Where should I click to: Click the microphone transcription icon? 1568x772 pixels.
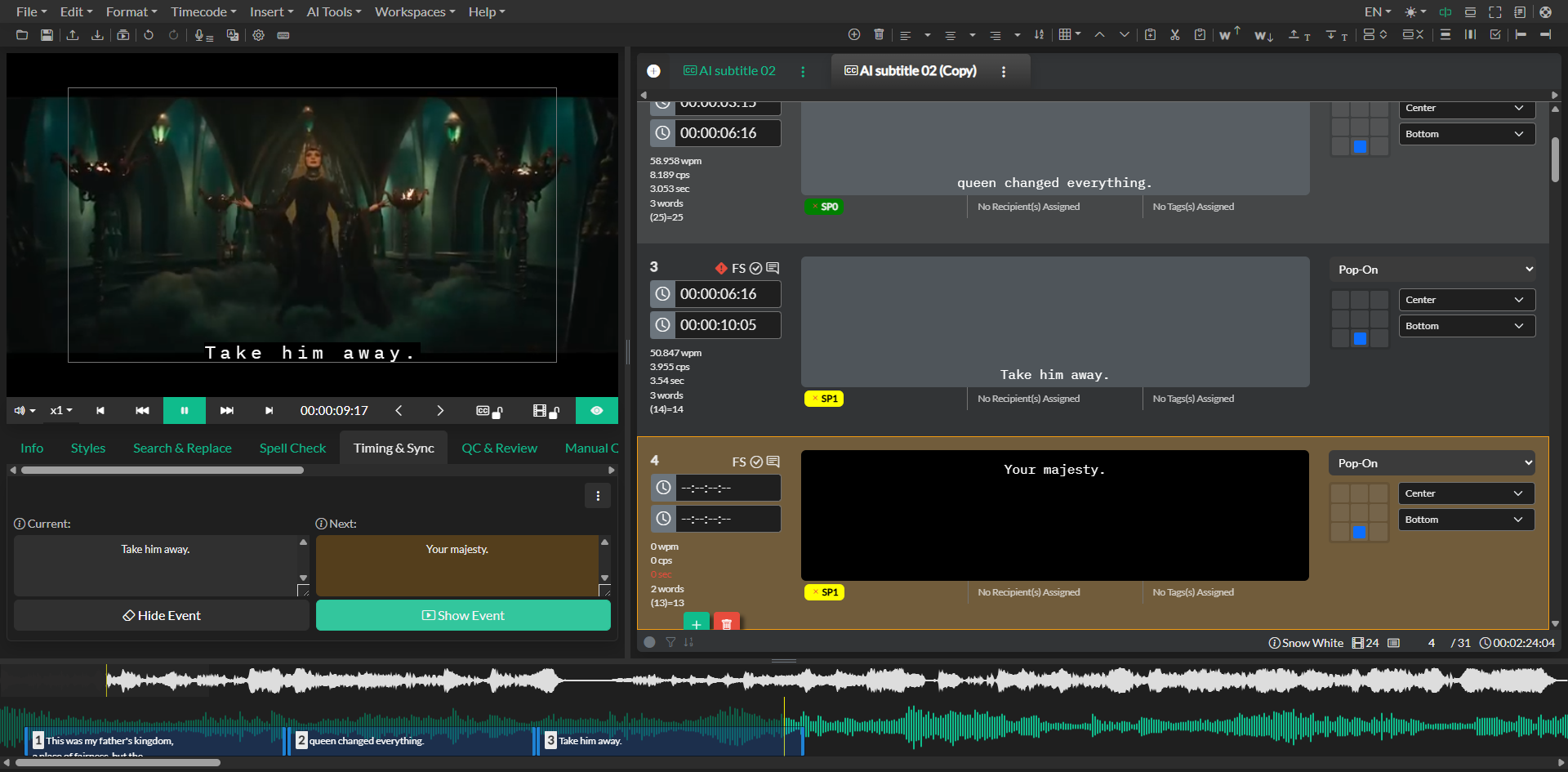(x=203, y=35)
